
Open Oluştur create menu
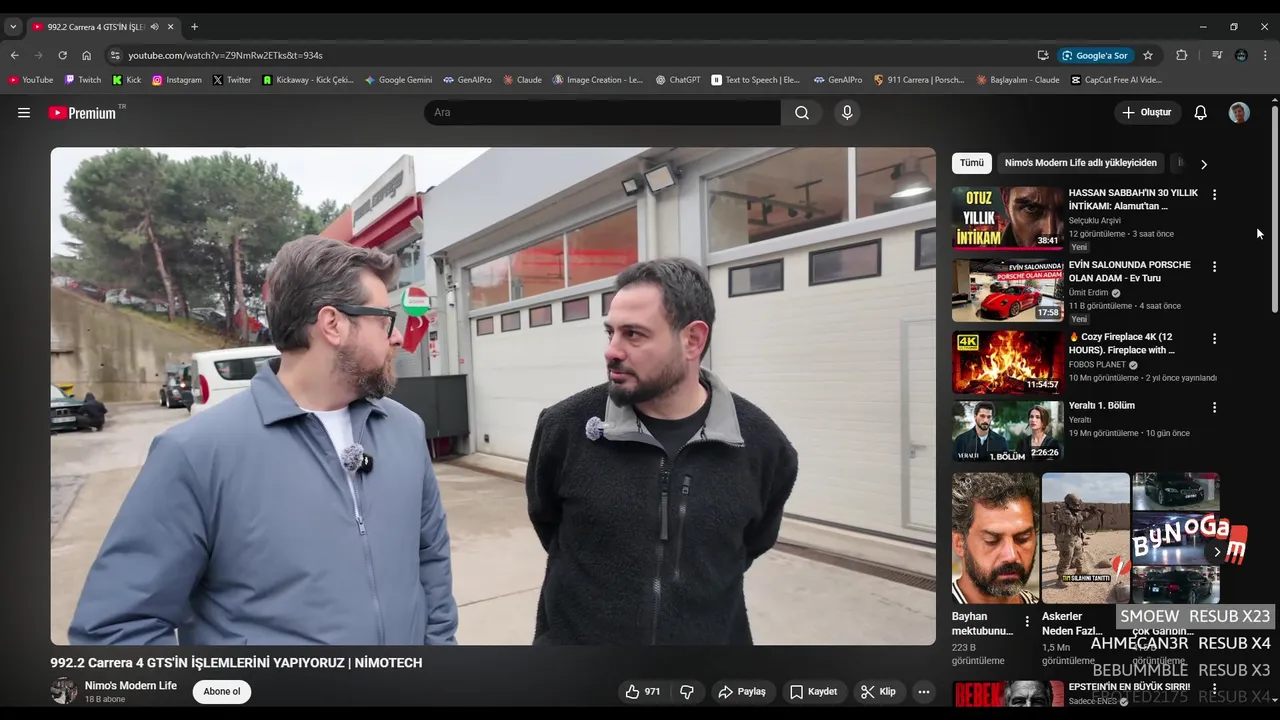coord(1147,113)
